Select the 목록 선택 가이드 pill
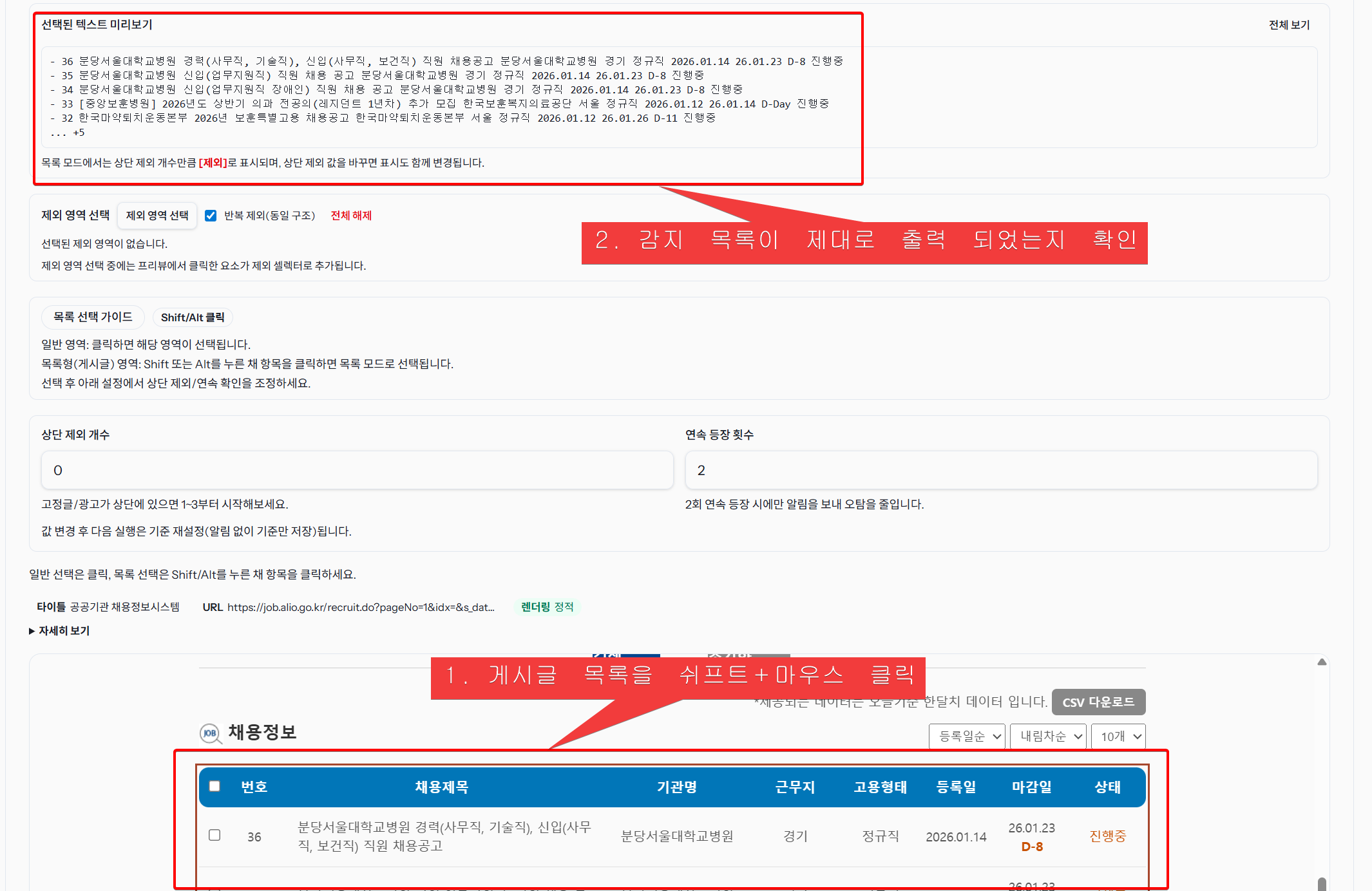The image size is (1372, 891). pos(93,317)
